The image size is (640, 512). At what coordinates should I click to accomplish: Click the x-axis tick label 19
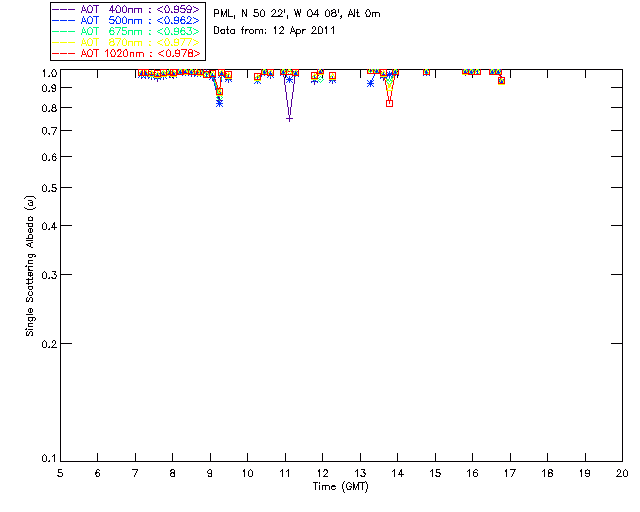pyautogui.click(x=585, y=473)
